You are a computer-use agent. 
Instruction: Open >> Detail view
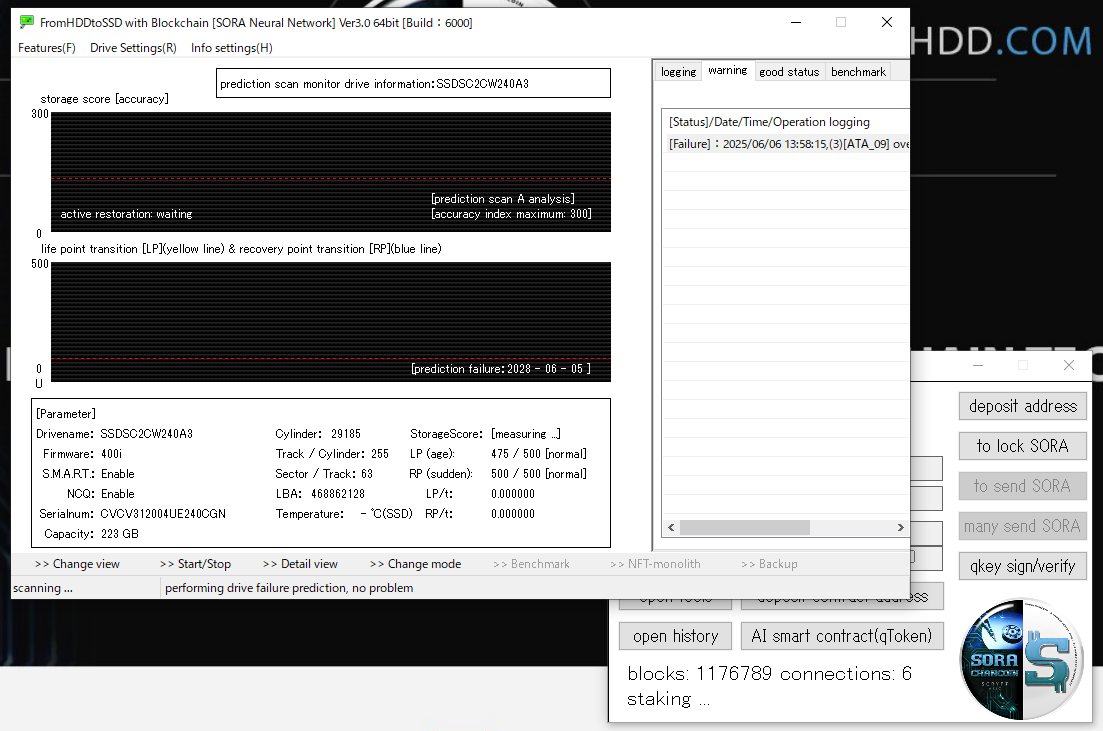[300, 564]
